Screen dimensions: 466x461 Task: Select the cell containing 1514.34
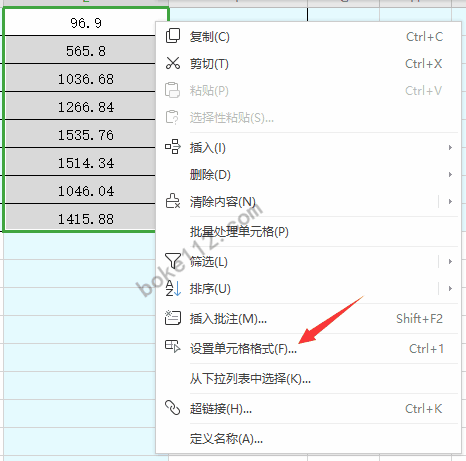[x=80, y=162]
